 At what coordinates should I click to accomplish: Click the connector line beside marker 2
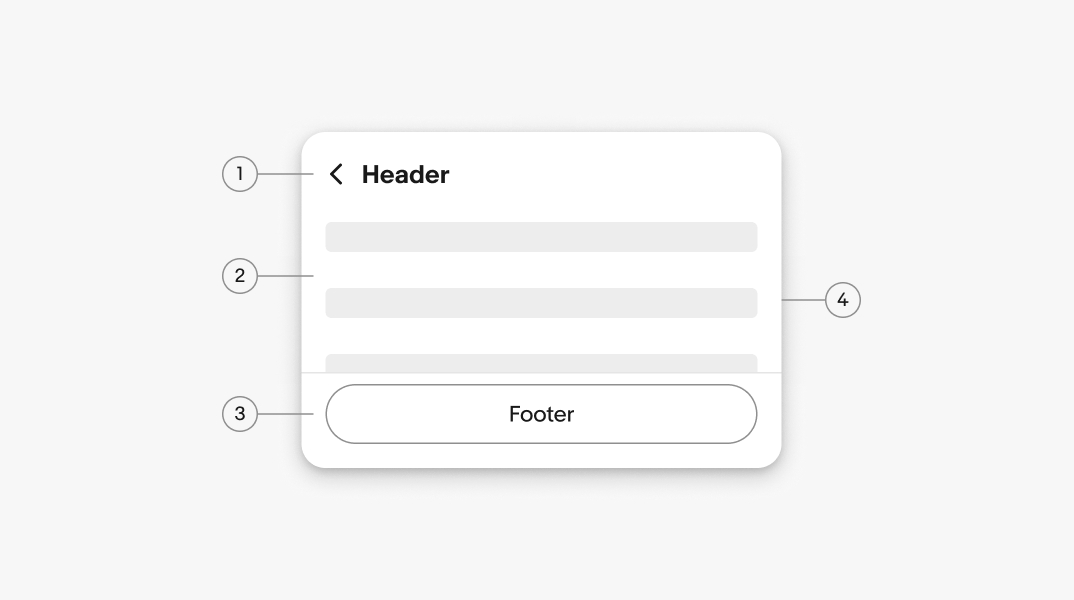(x=286, y=275)
